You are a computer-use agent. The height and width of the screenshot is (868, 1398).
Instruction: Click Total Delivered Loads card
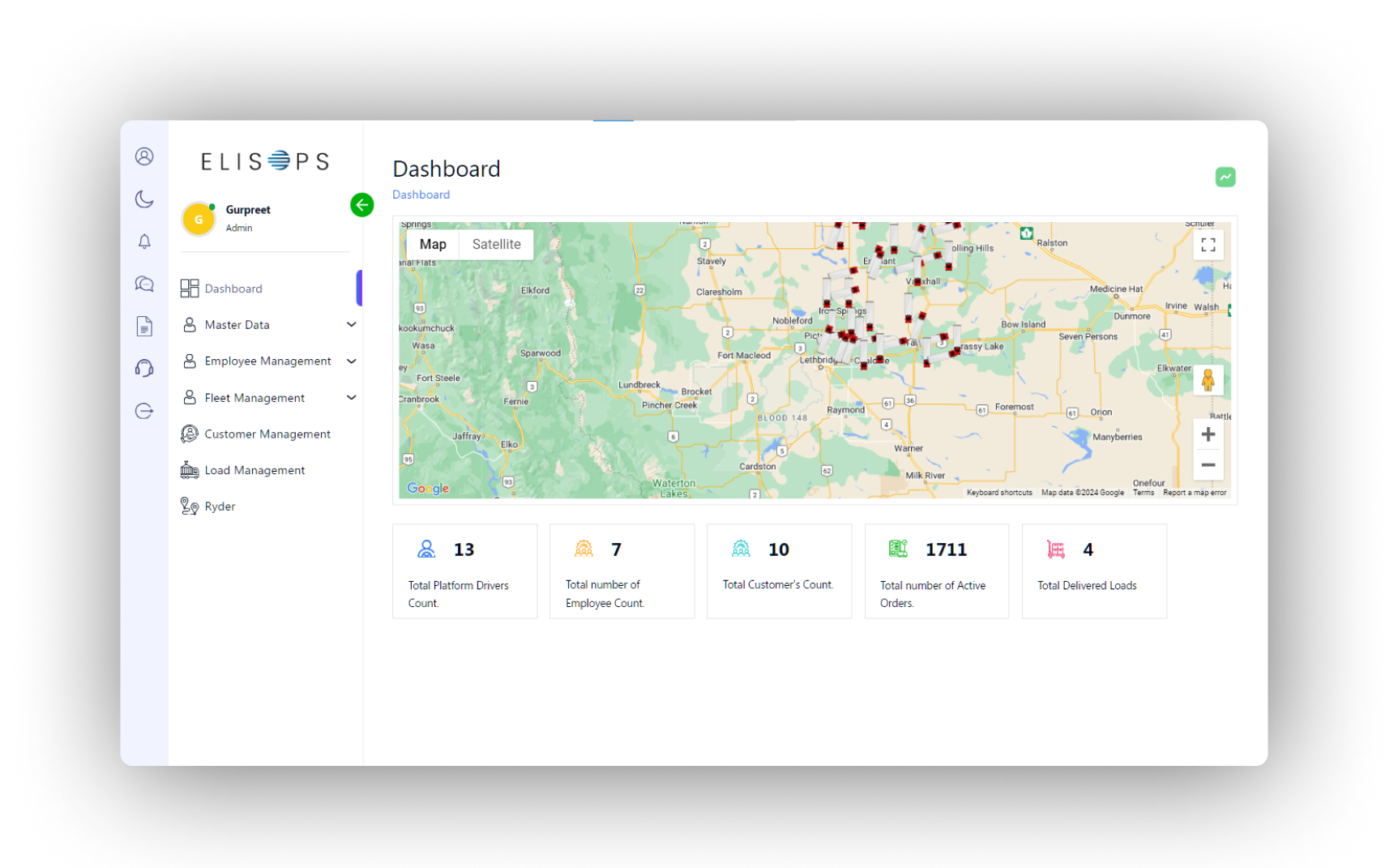click(1094, 571)
